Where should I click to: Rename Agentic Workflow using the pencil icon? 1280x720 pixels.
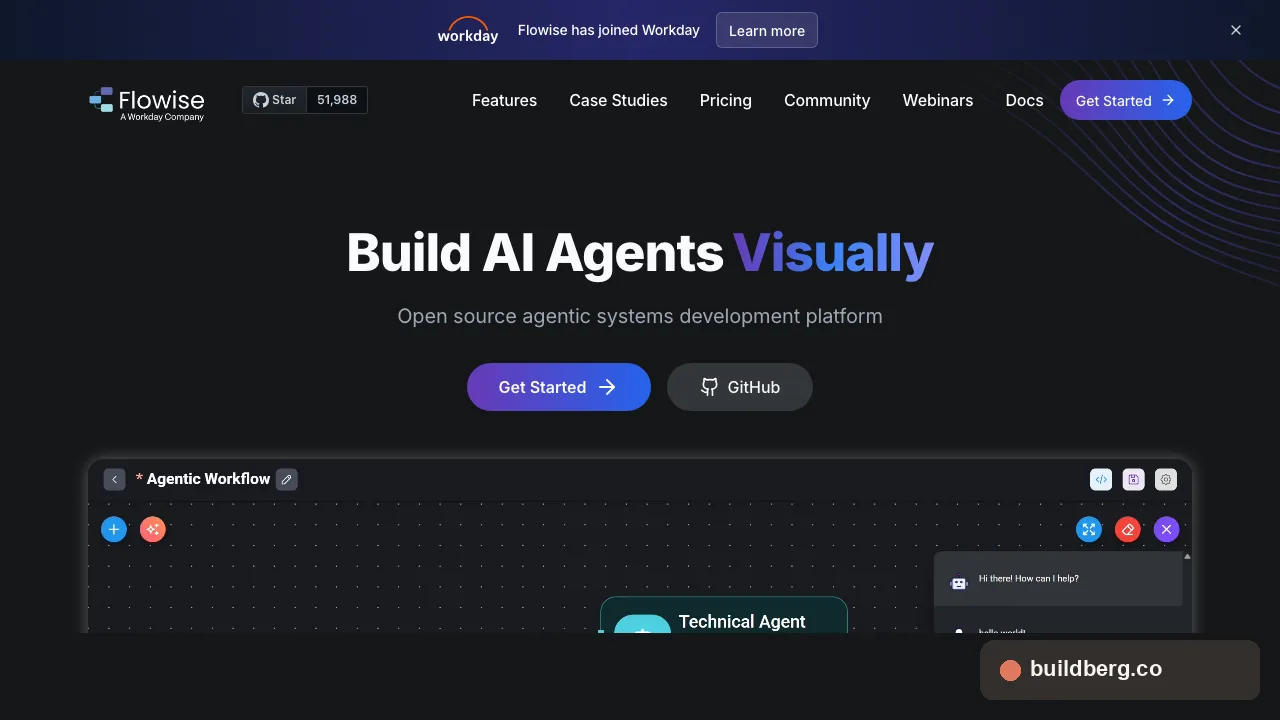pyautogui.click(x=287, y=479)
